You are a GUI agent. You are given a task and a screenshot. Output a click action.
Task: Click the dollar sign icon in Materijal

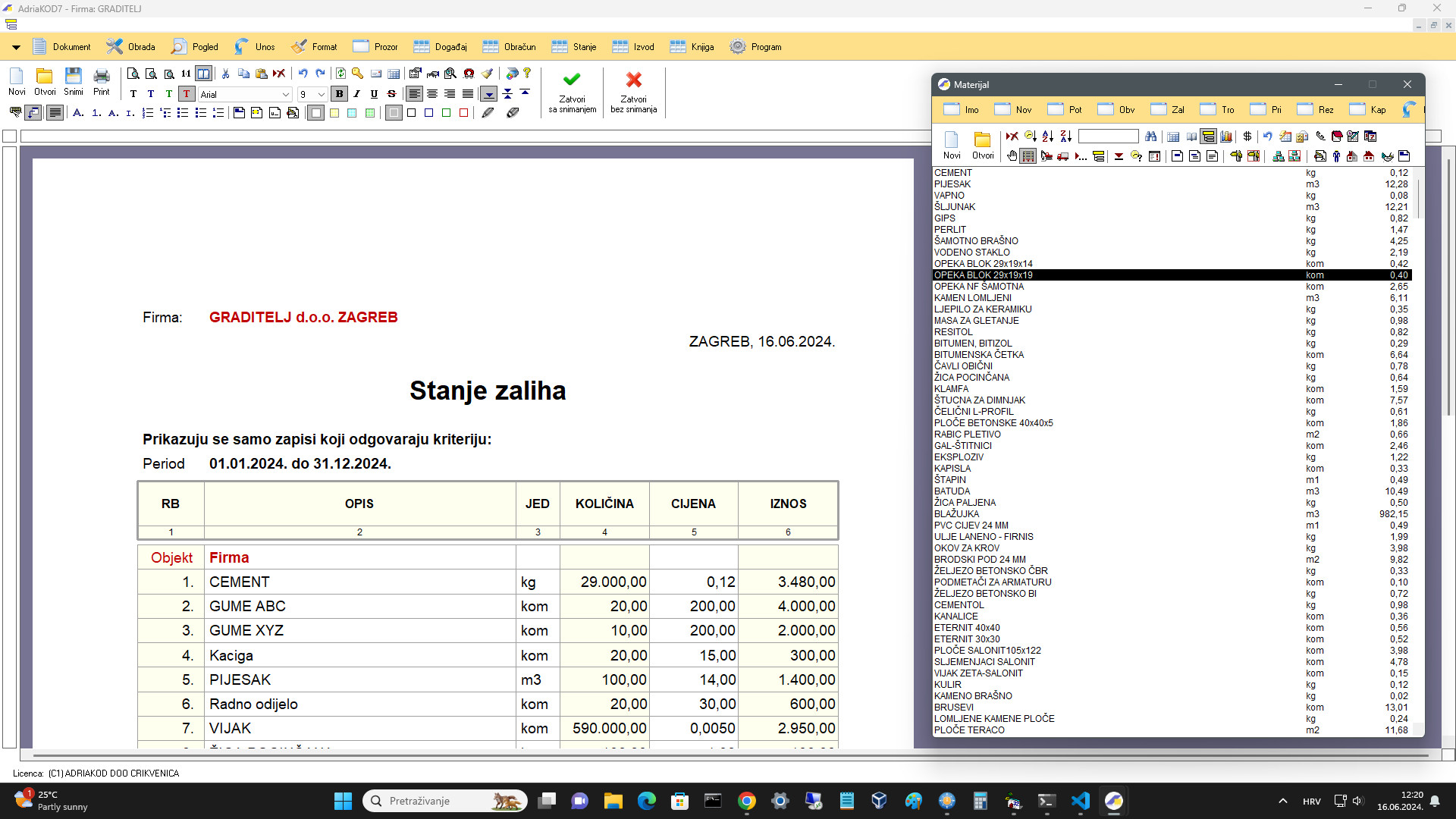coord(1247,136)
